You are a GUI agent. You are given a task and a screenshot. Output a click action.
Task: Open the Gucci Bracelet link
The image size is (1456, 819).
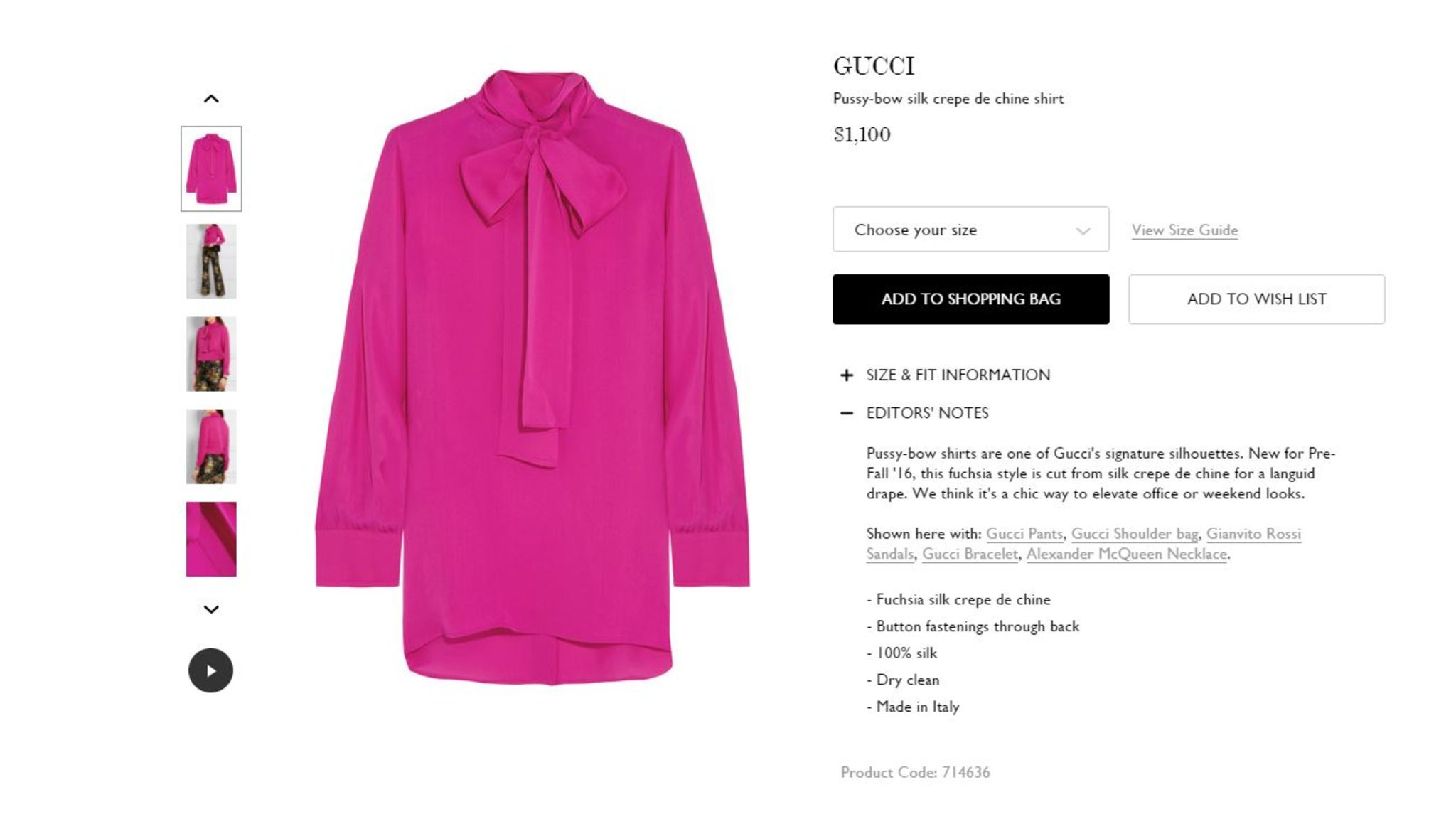970,554
